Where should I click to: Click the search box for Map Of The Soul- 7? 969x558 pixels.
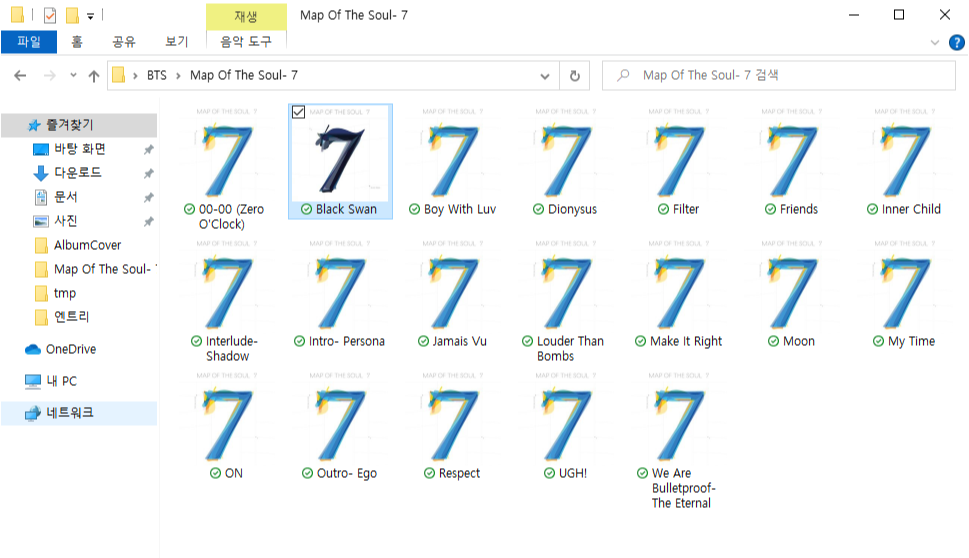click(779, 75)
